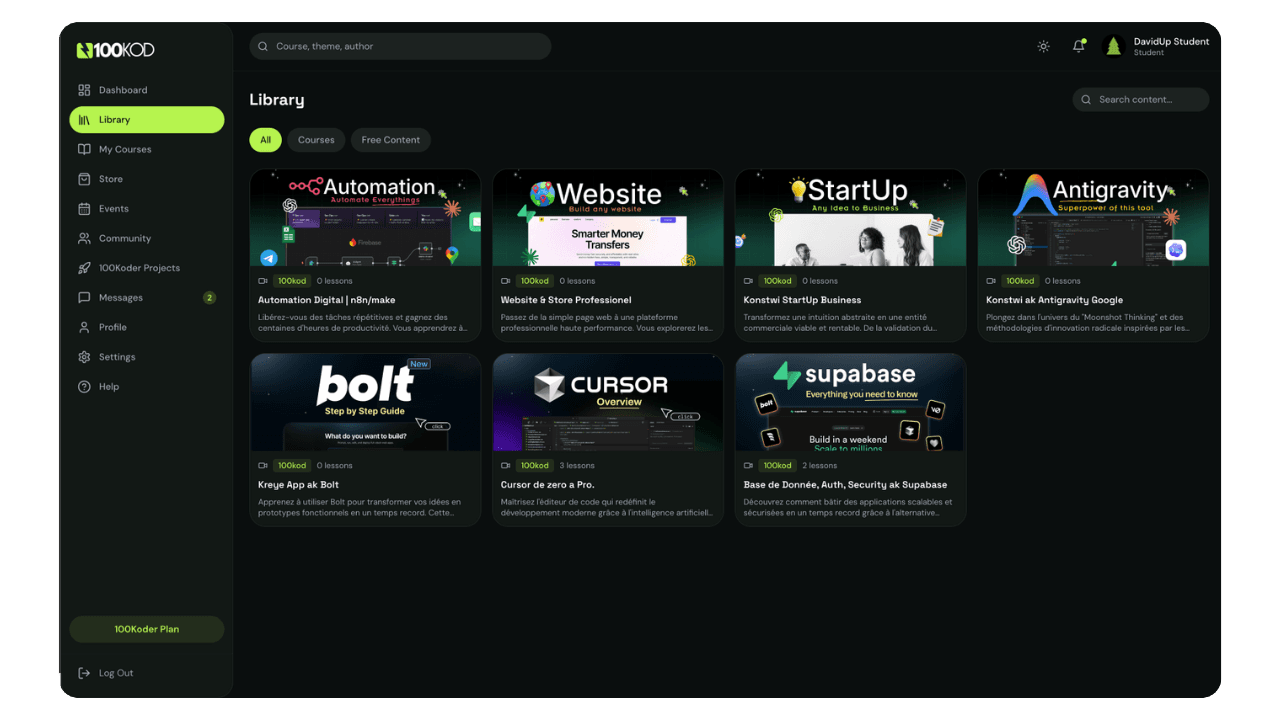Switch to the Courses filter tab
This screenshot has width=1280, height=720.
click(316, 140)
